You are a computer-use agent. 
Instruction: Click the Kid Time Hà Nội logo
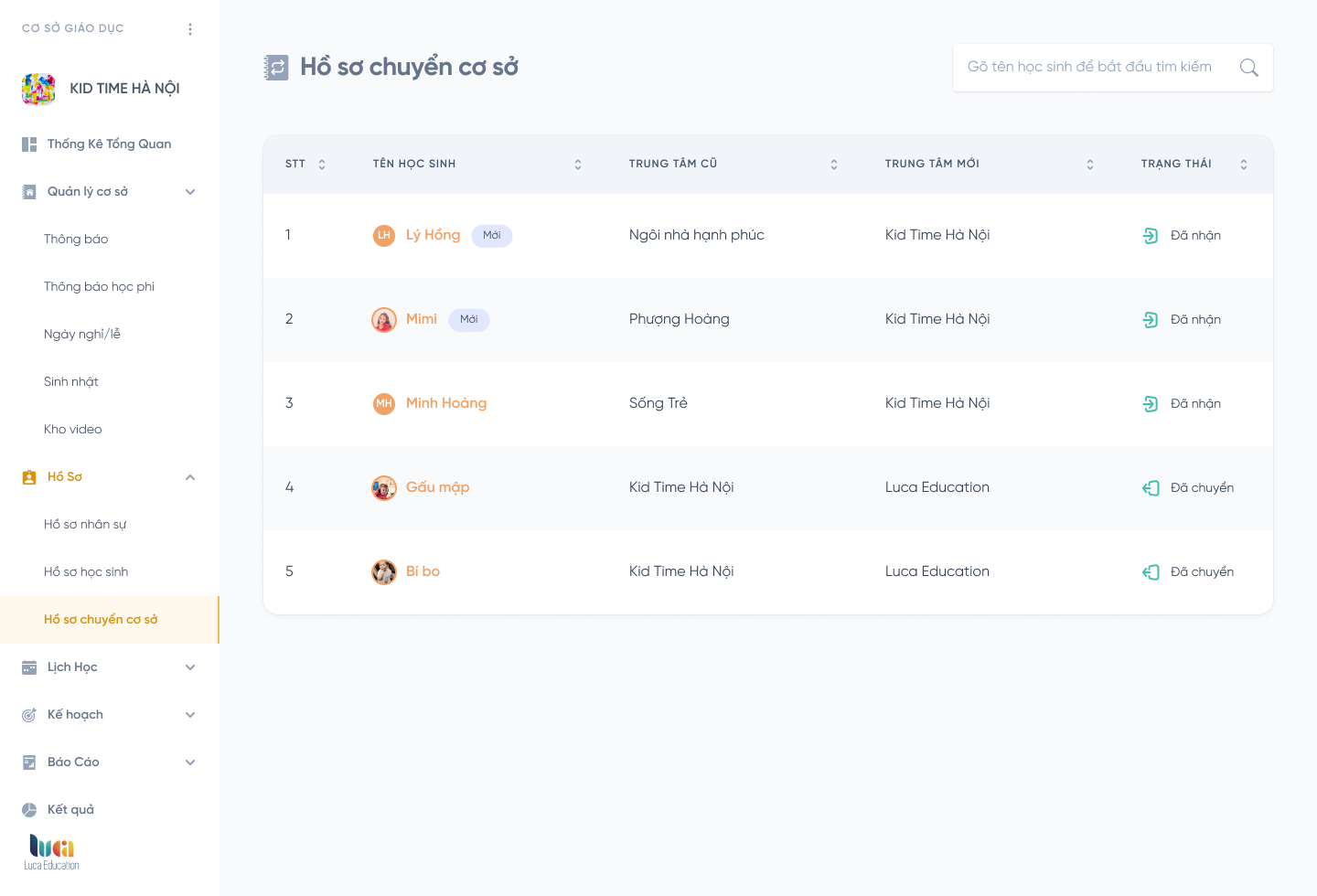[x=38, y=89]
